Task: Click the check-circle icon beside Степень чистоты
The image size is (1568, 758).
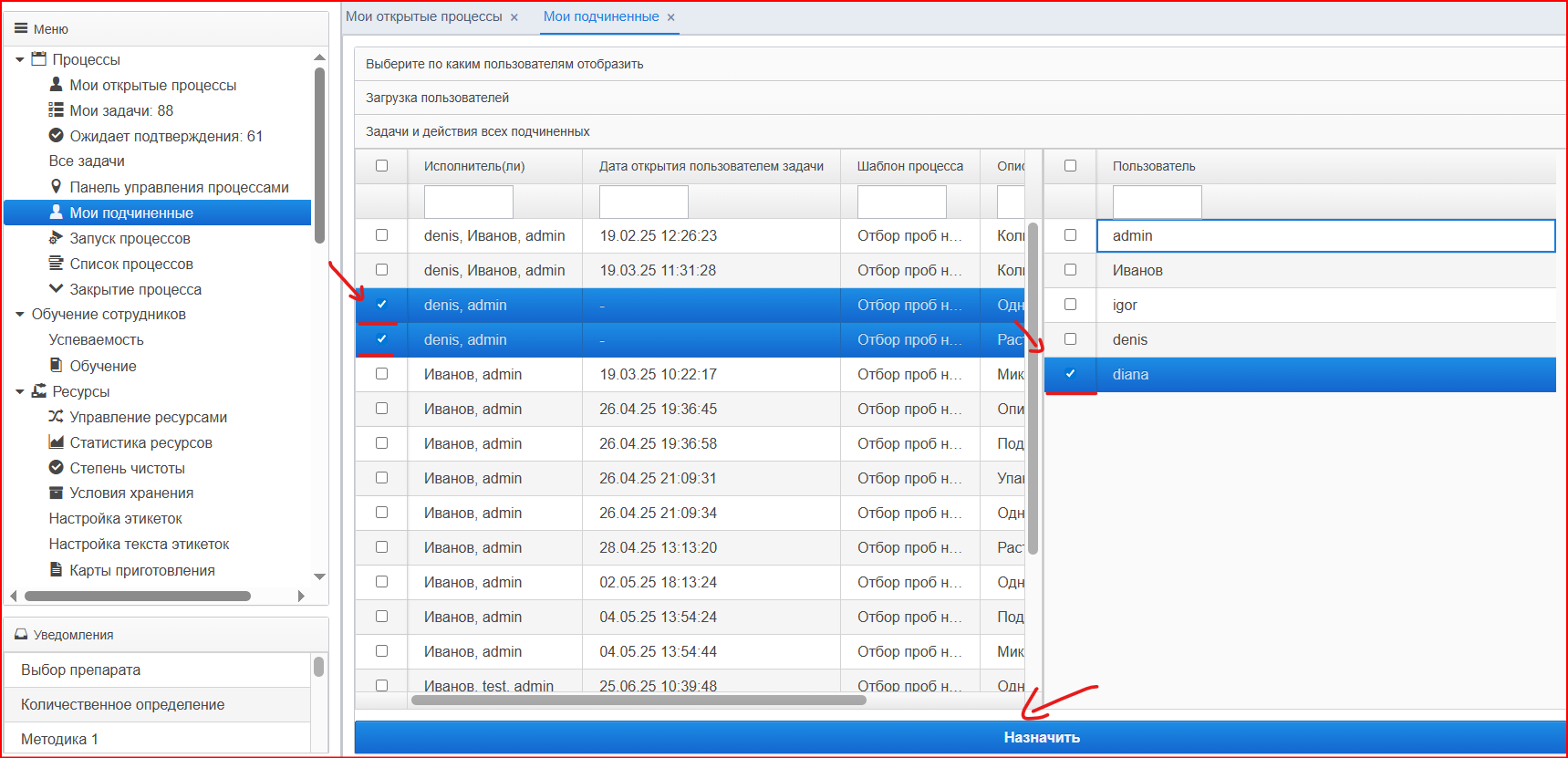Action: pyautogui.click(x=56, y=467)
